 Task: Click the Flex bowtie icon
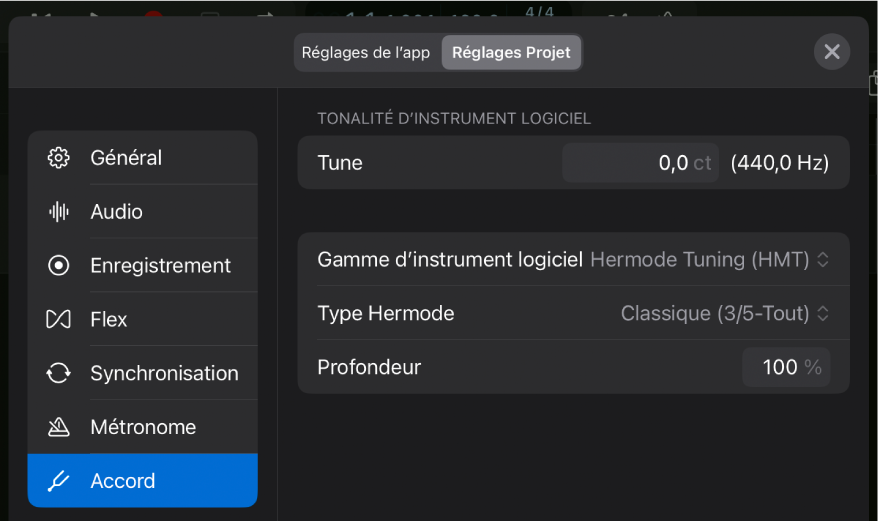pyautogui.click(x=59, y=320)
